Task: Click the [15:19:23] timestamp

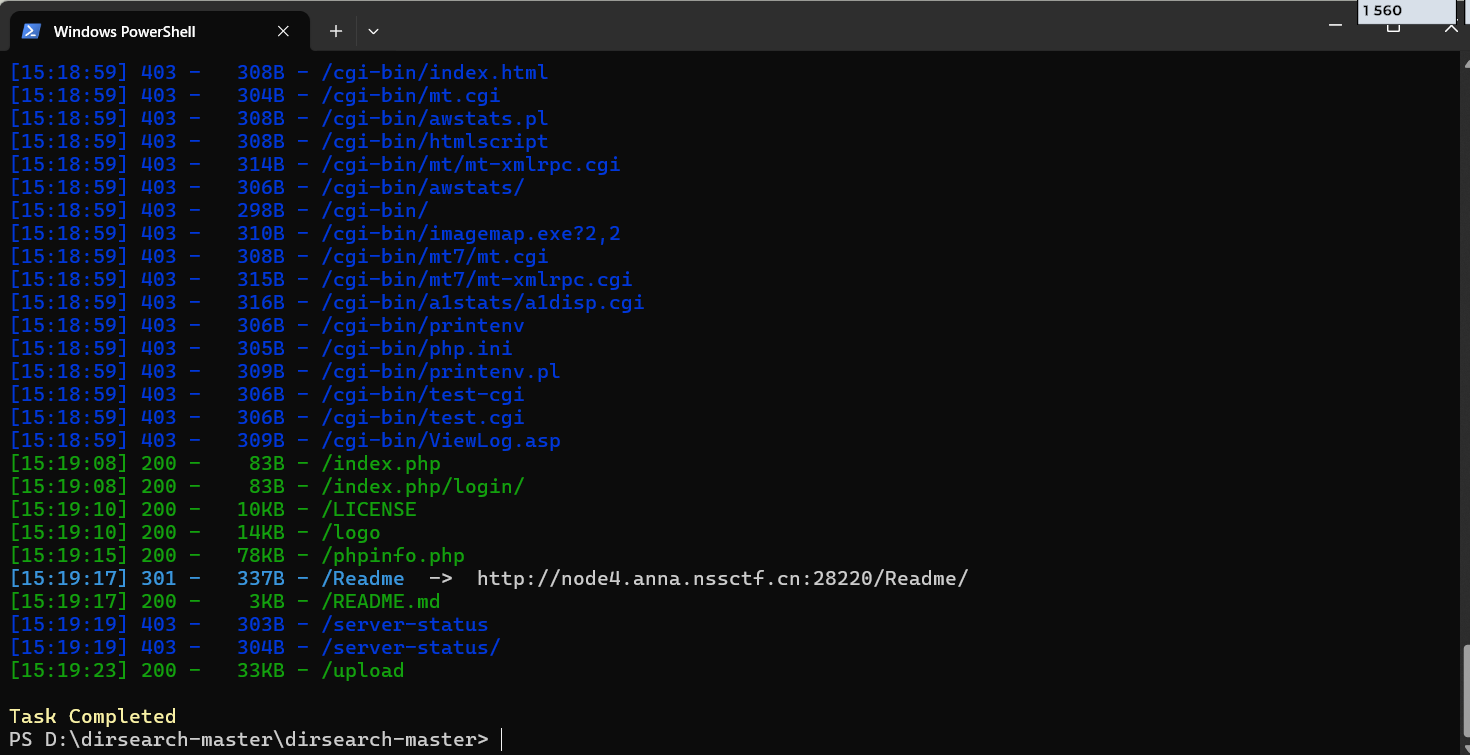Action: point(69,671)
